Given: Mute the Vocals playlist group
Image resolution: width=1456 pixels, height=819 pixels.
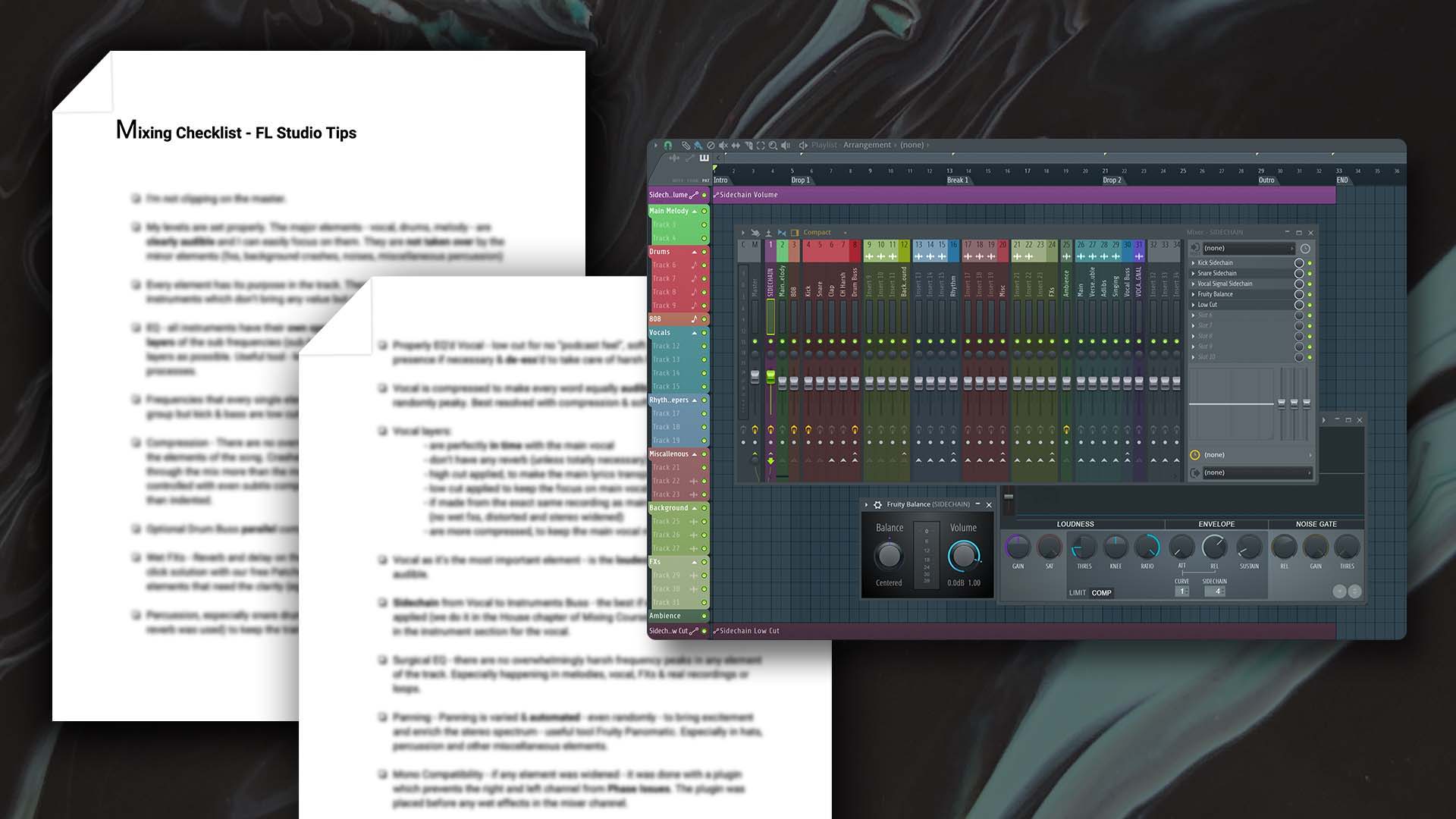Looking at the screenshot, I should 704,333.
